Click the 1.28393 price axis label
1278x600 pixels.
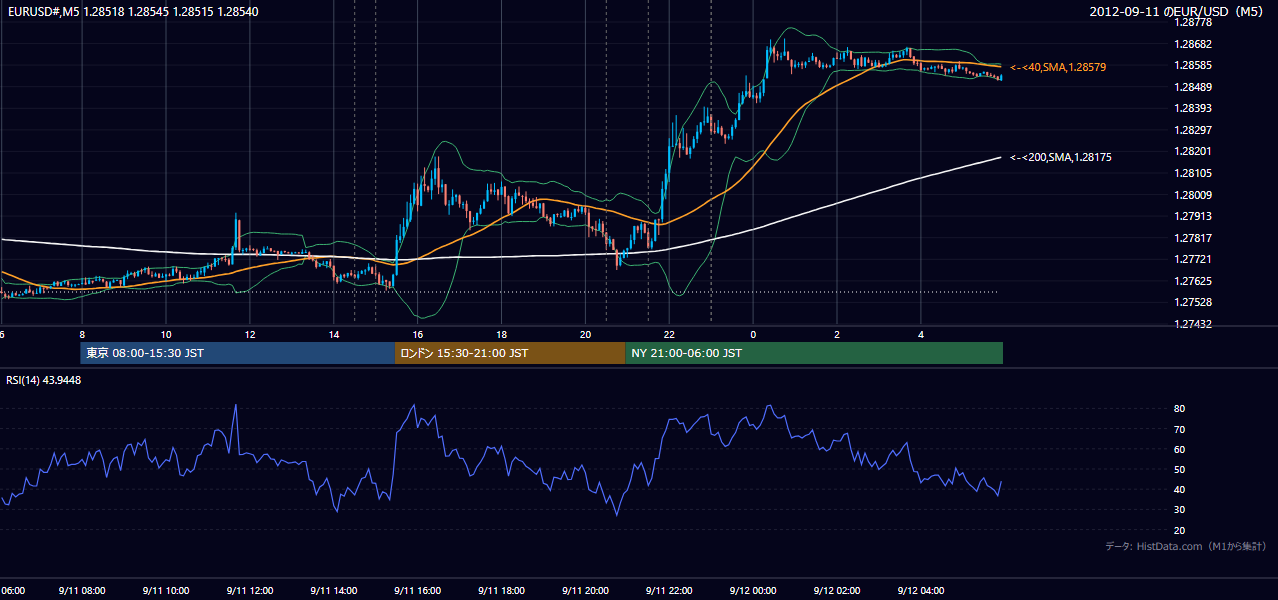point(1191,108)
